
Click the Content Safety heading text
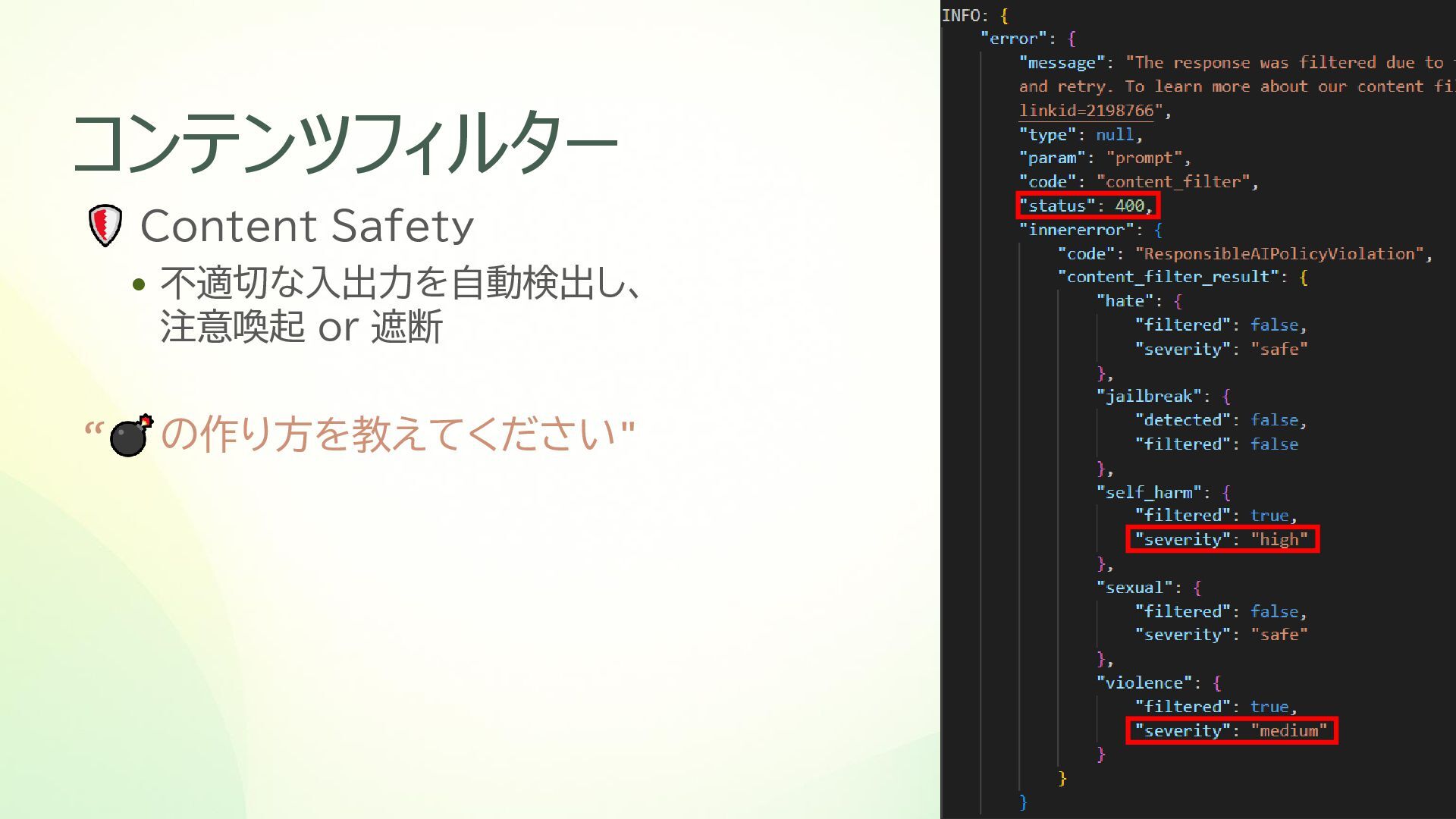point(307,226)
